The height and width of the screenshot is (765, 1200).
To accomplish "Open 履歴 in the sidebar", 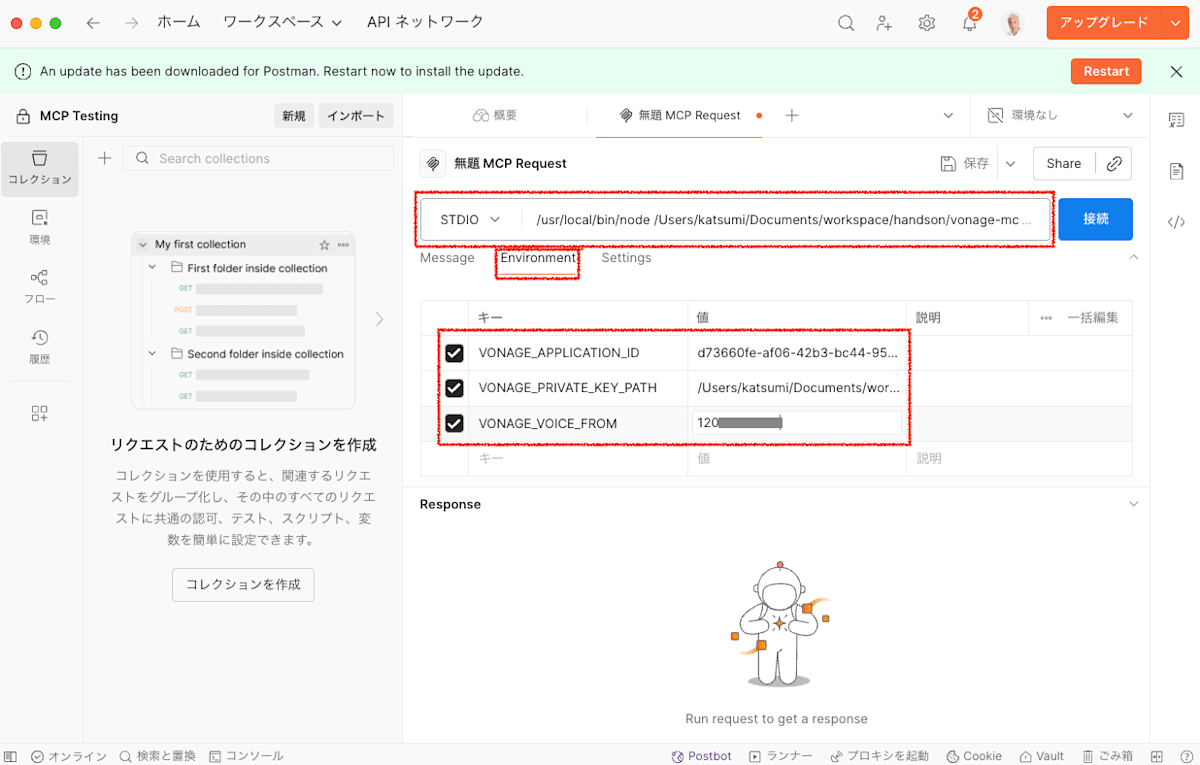I will [40, 347].
